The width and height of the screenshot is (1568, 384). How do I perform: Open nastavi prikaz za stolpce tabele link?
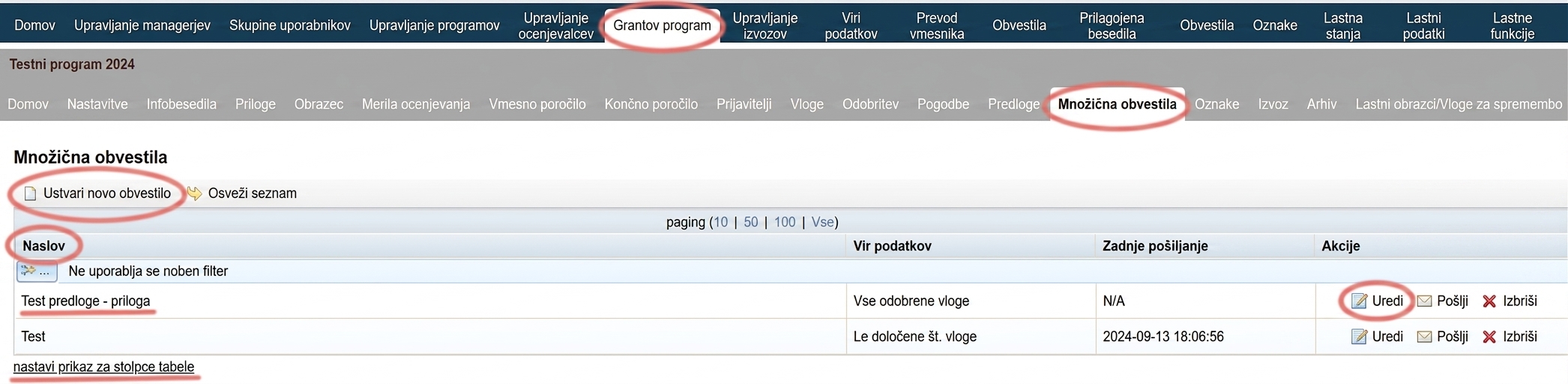(x=103, y=367)
